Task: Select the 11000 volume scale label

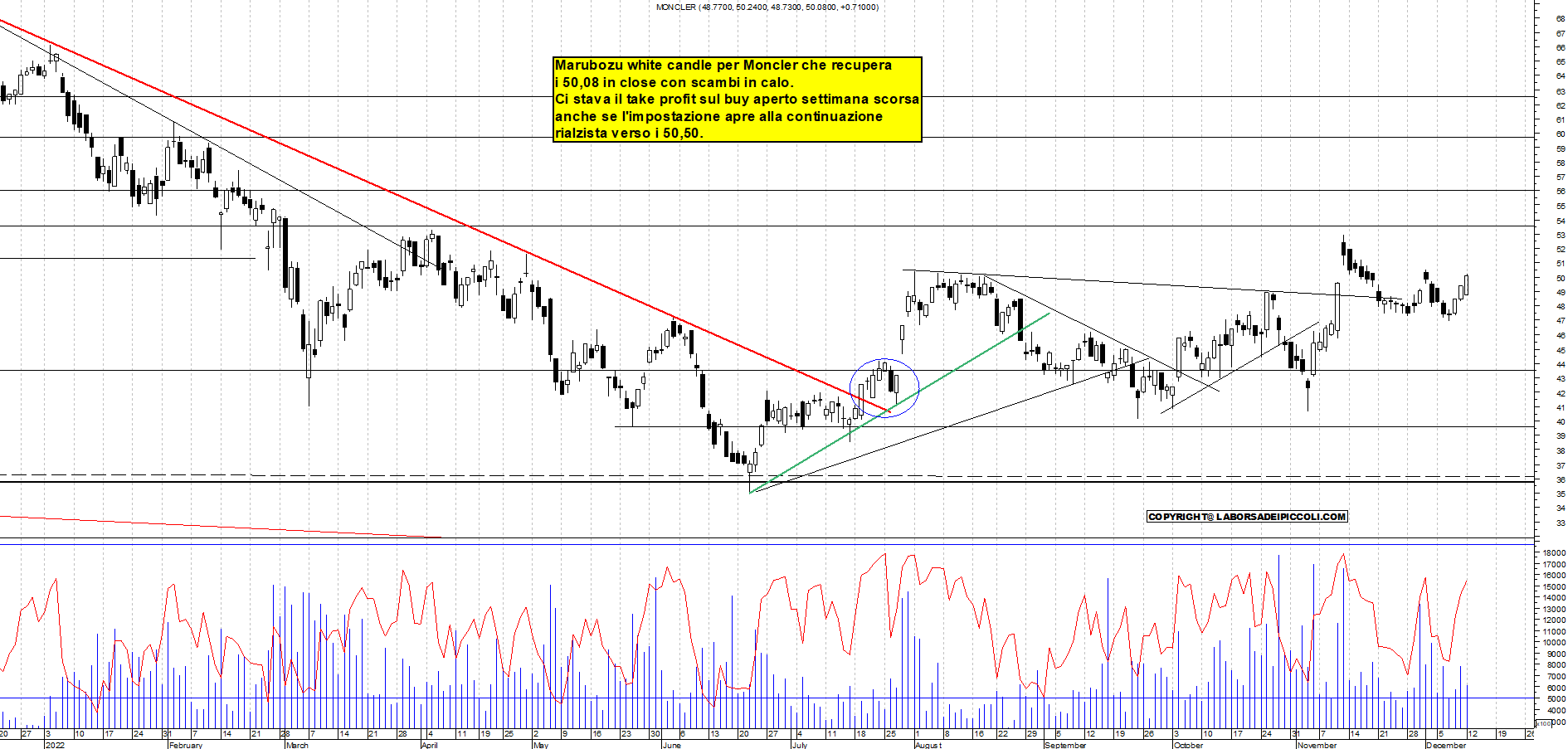Action: click(x=1554, y=631)
